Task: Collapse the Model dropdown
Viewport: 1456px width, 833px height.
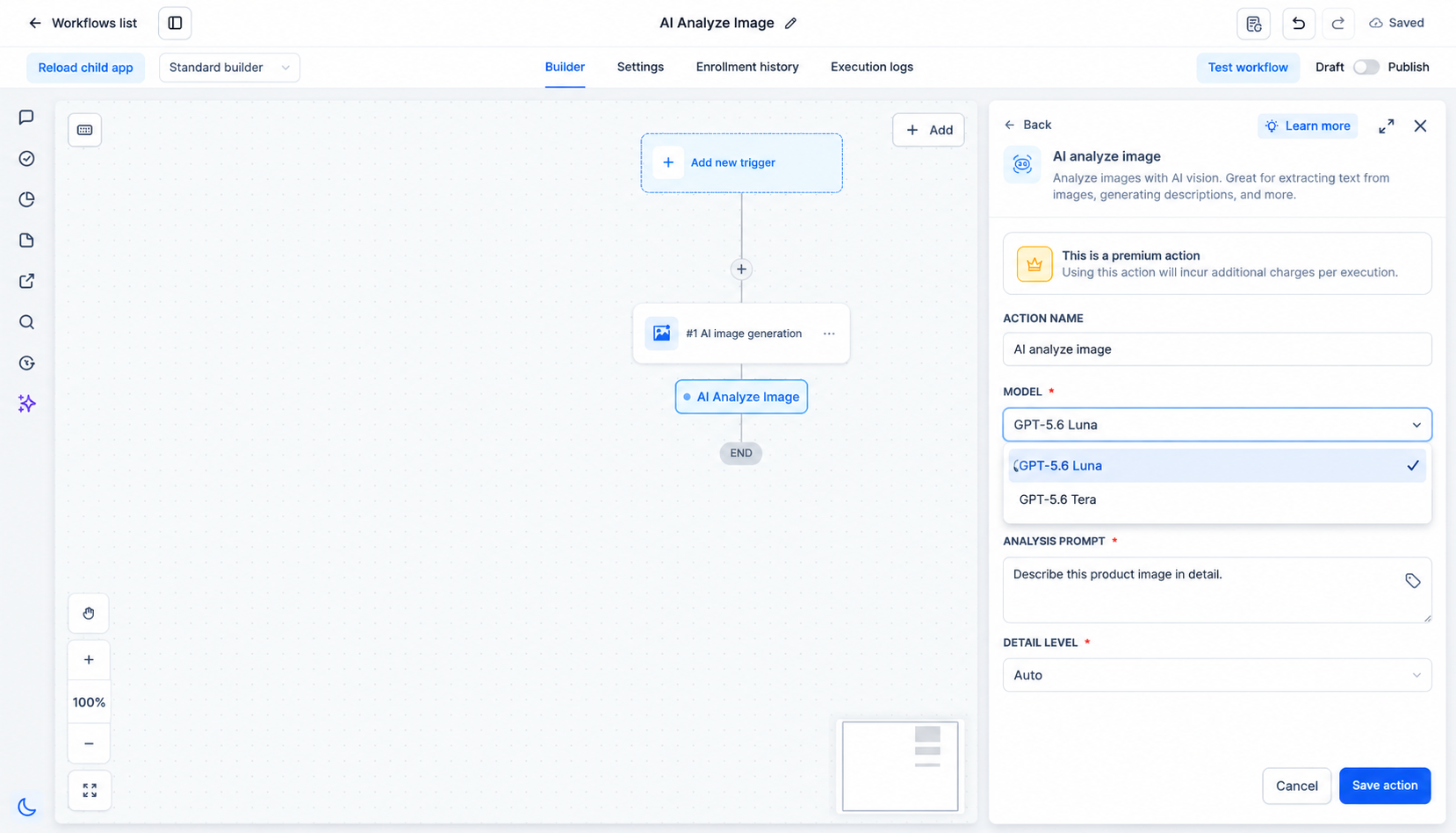Action: 1217,425
